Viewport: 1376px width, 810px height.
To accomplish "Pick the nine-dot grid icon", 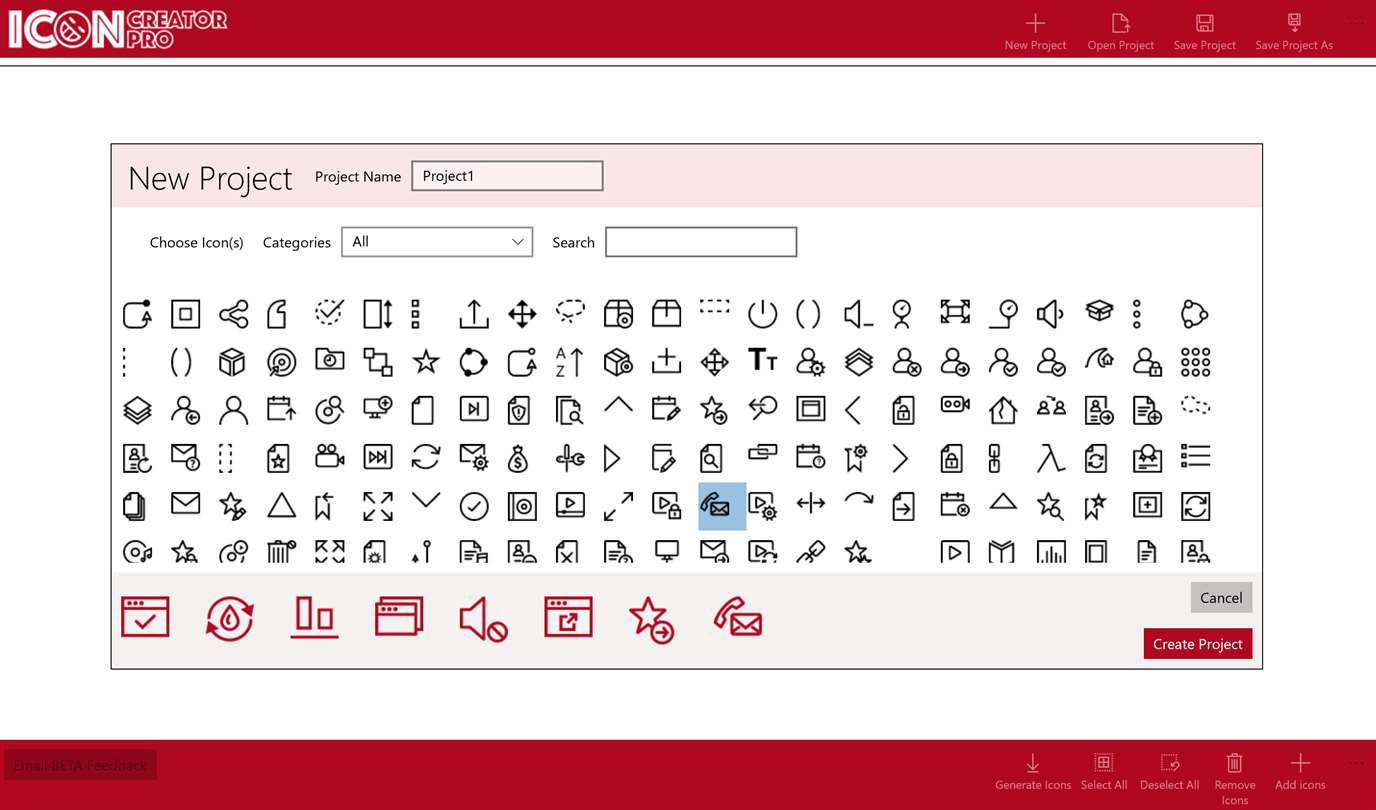I will (1195, 362).
